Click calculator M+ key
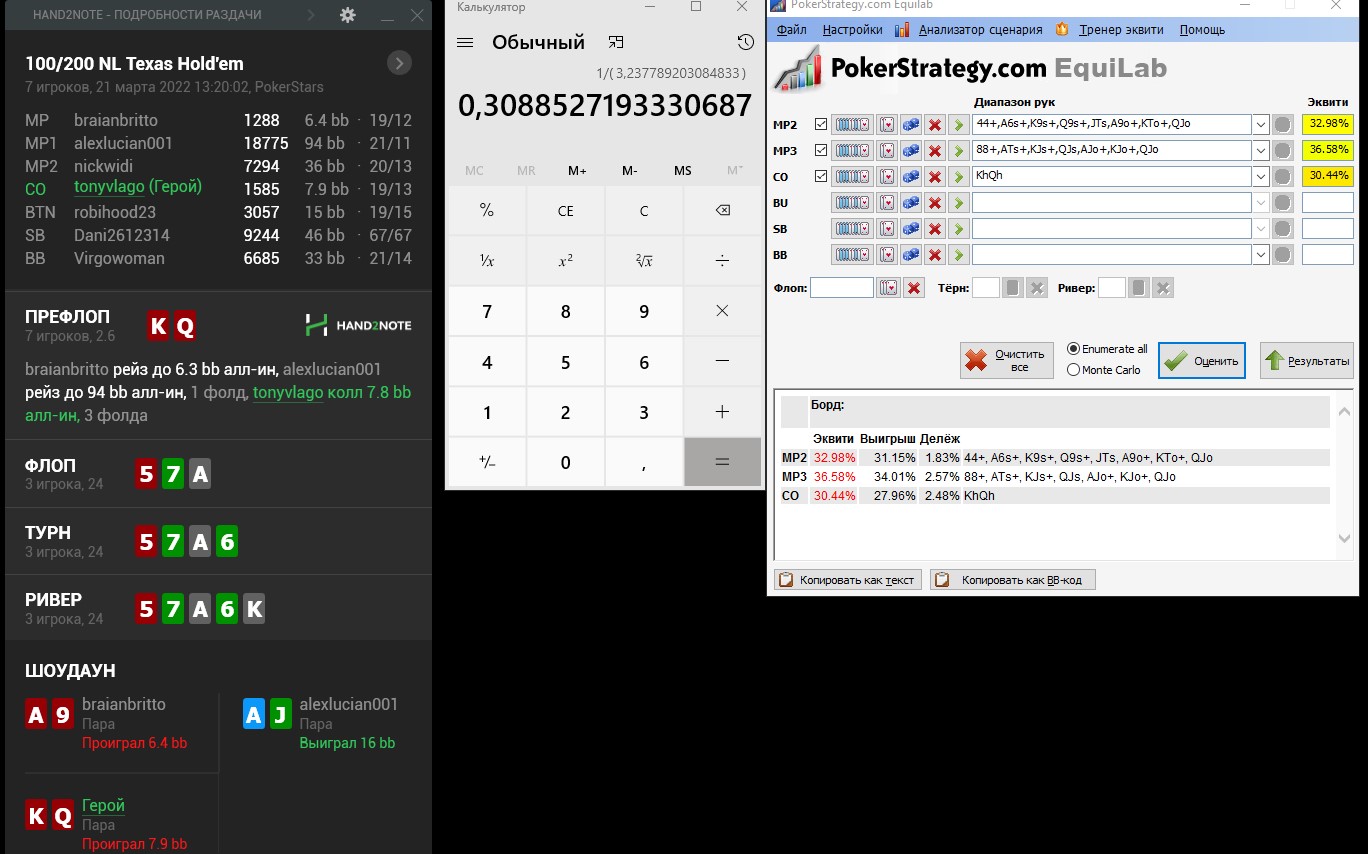 click(577, 171)
